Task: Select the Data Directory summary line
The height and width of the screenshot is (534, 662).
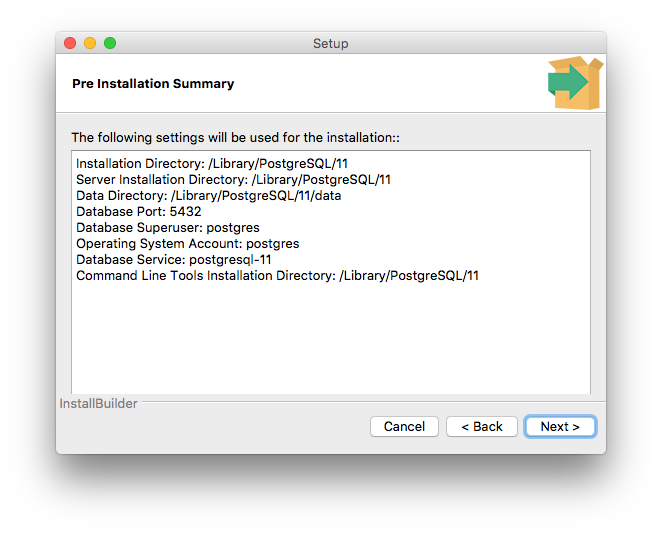Action: pyautogui.click(x=209, y=195)
